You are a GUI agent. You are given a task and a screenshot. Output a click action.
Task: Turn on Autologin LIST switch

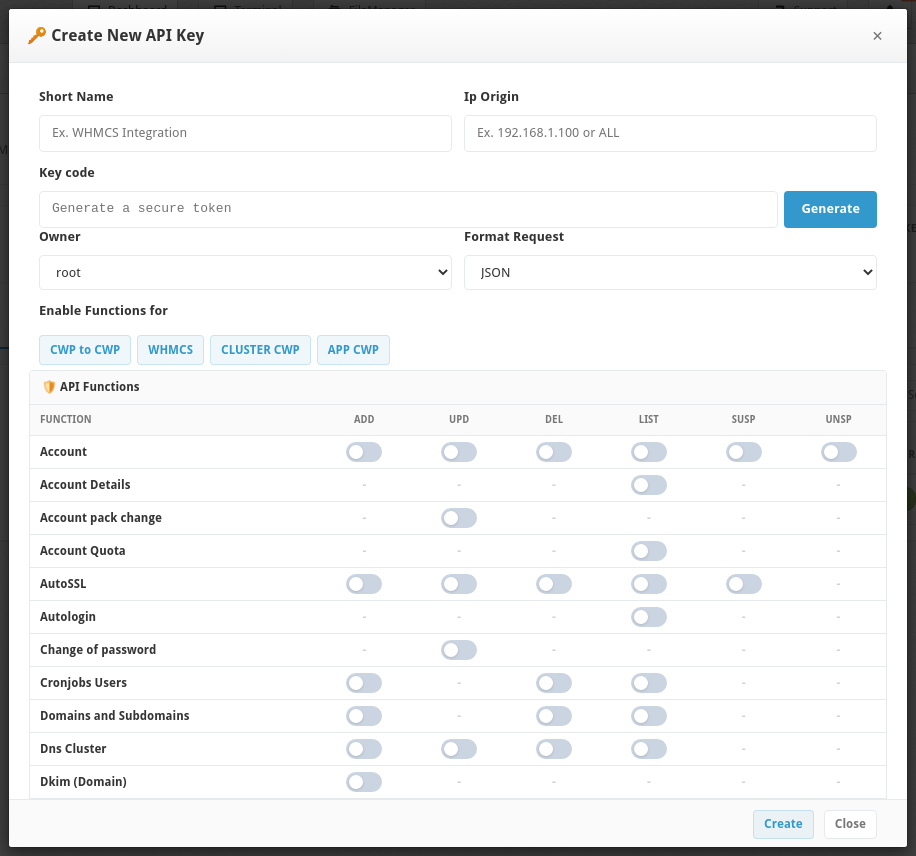pyautogui.click(x=649, y=617)
